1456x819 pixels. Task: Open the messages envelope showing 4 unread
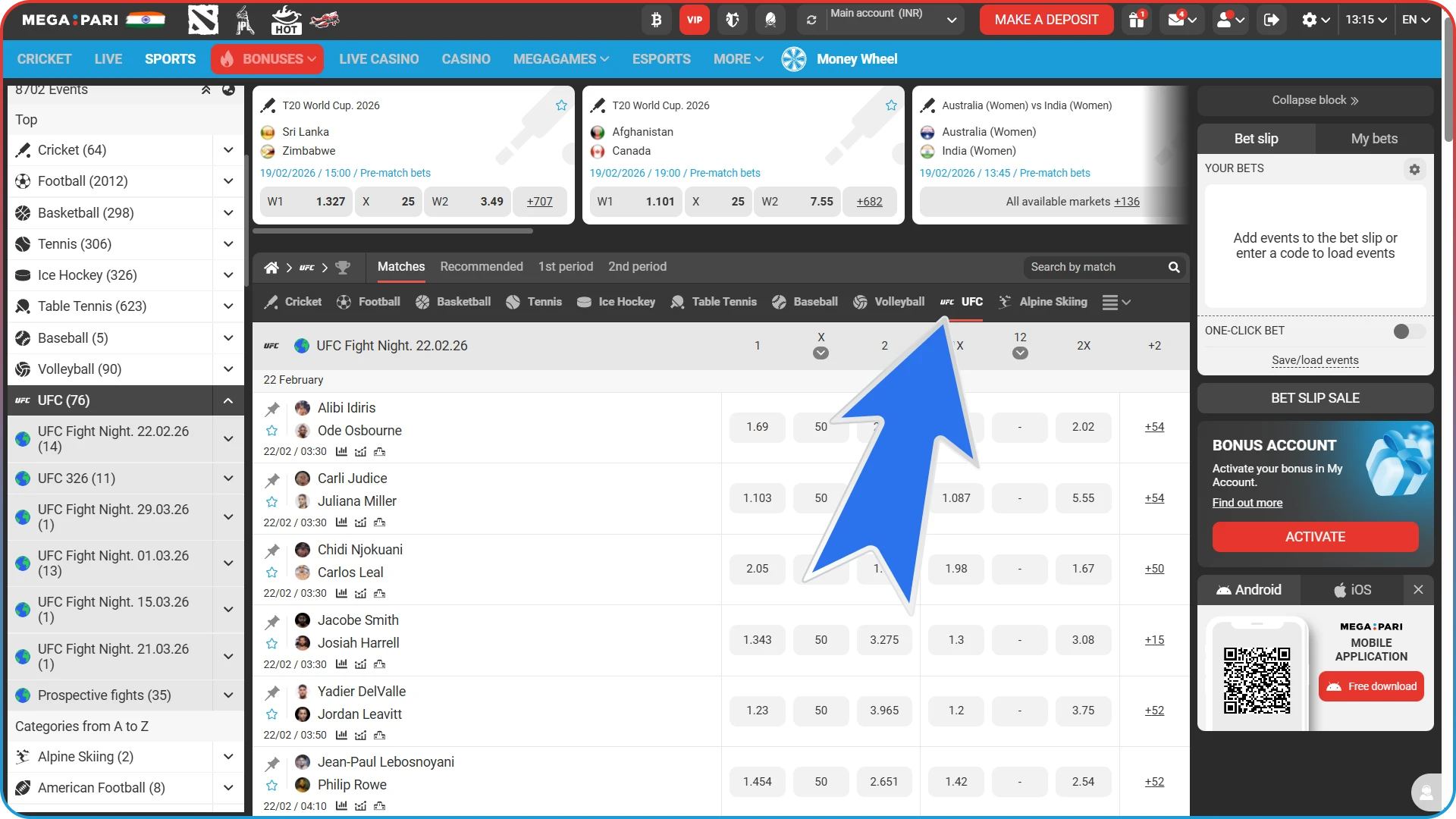coord(1176,20)
